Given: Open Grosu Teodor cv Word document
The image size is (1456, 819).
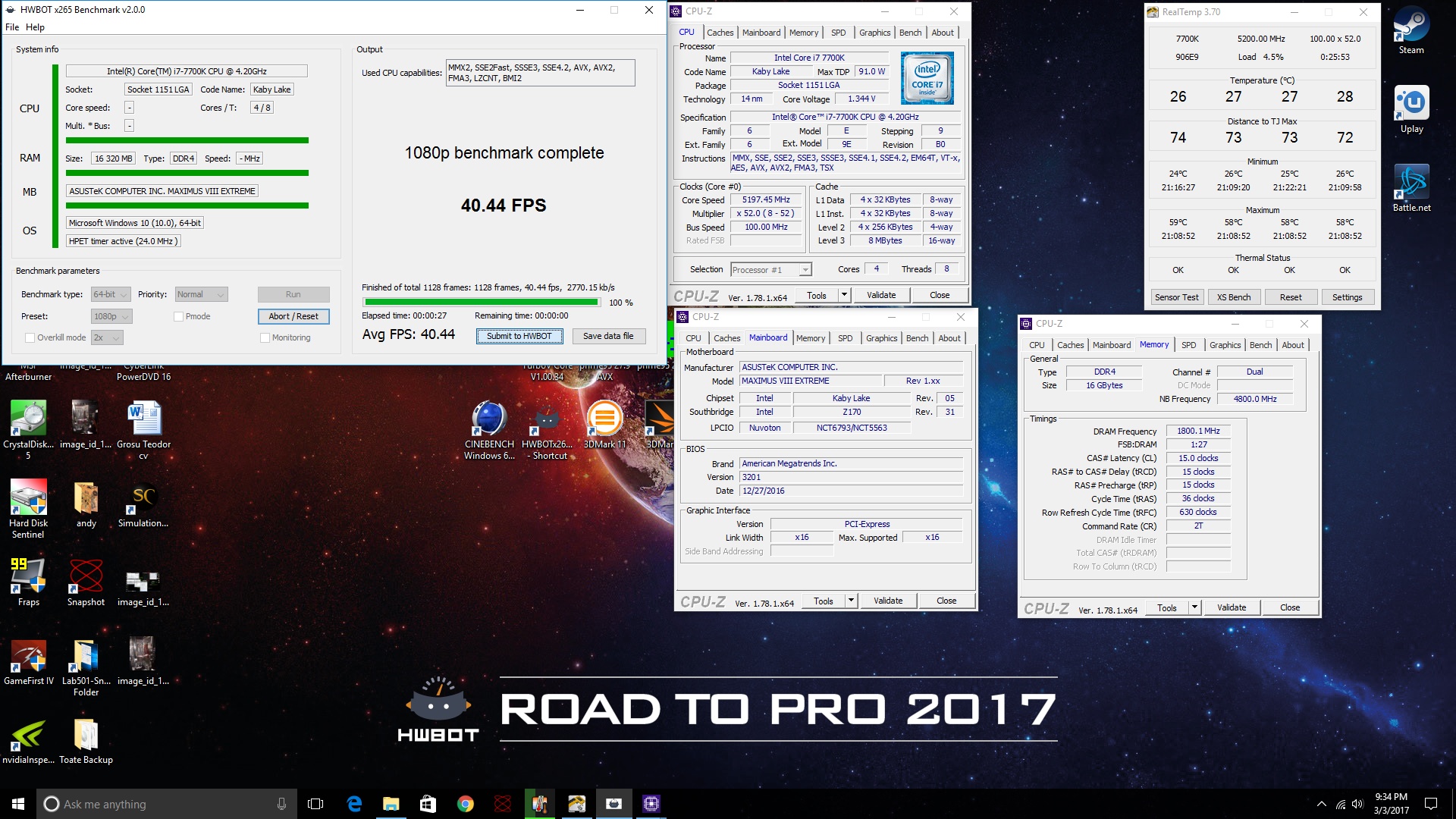Looking at the screenshot, I should click(143, 429).
